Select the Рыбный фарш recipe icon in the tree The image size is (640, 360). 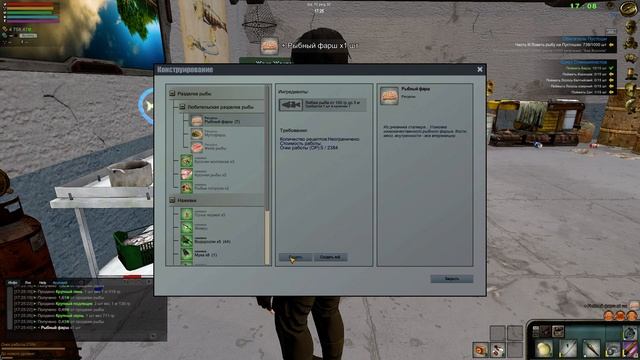197,120
